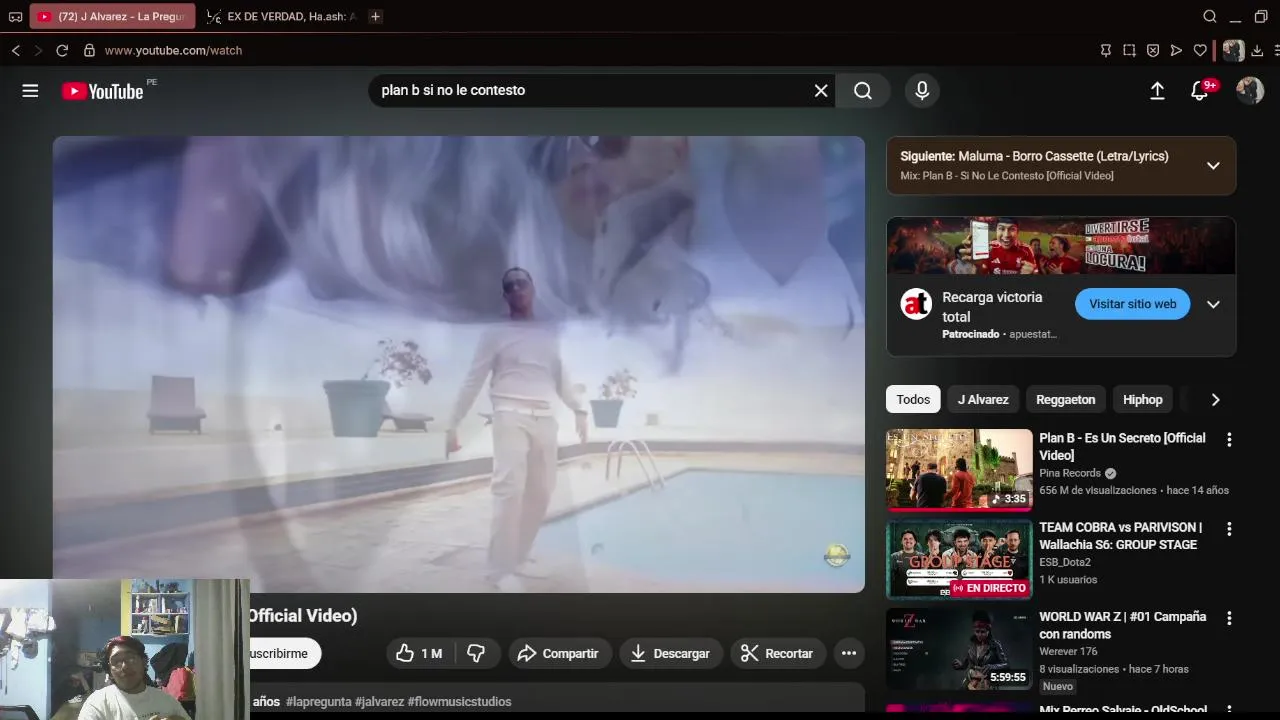Open the YouTube account avatar menu
This screenshot has width=1280, height=720.
click(x=1250, y=91)
